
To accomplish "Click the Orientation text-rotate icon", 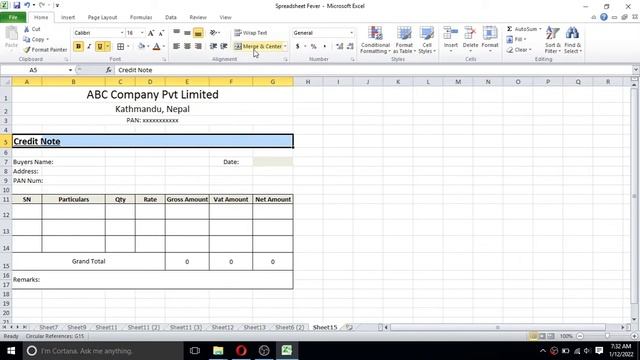I will [213, 33].
